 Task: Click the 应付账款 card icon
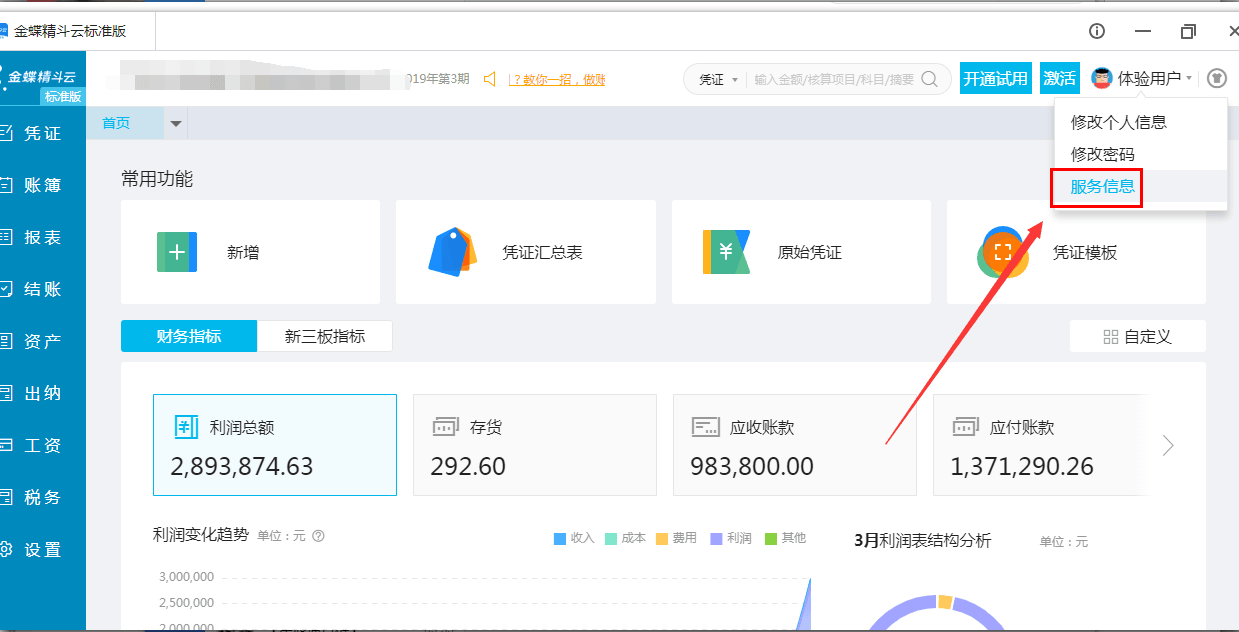click(x=966, y=427)
